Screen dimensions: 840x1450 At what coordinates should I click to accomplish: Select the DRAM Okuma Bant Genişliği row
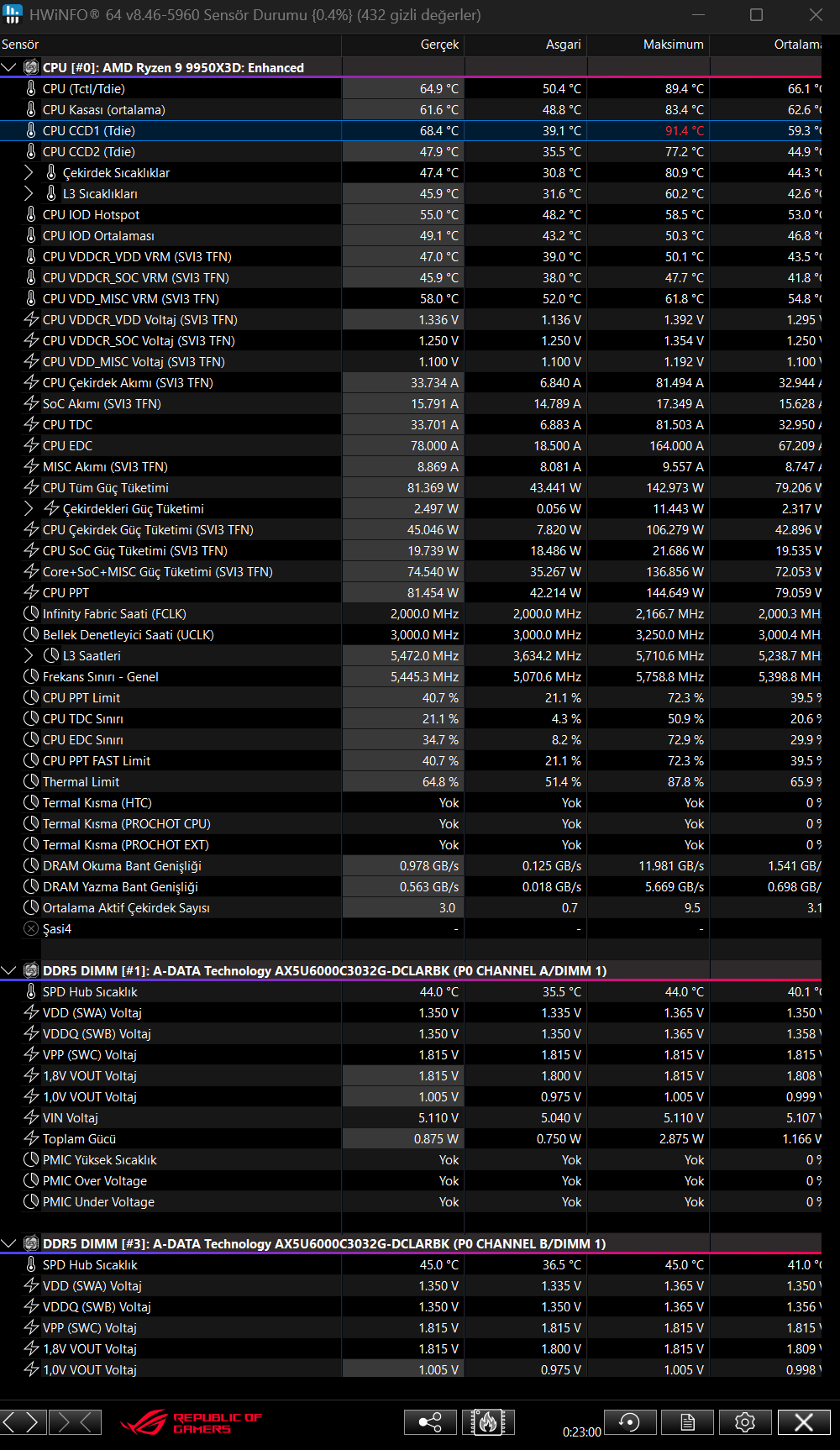pos(412,865)
